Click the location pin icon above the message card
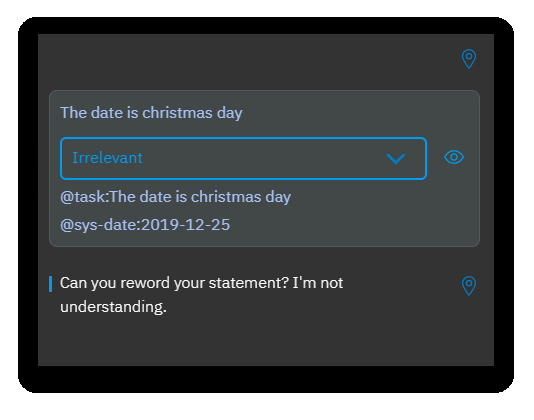 click(x=469, y=59)
